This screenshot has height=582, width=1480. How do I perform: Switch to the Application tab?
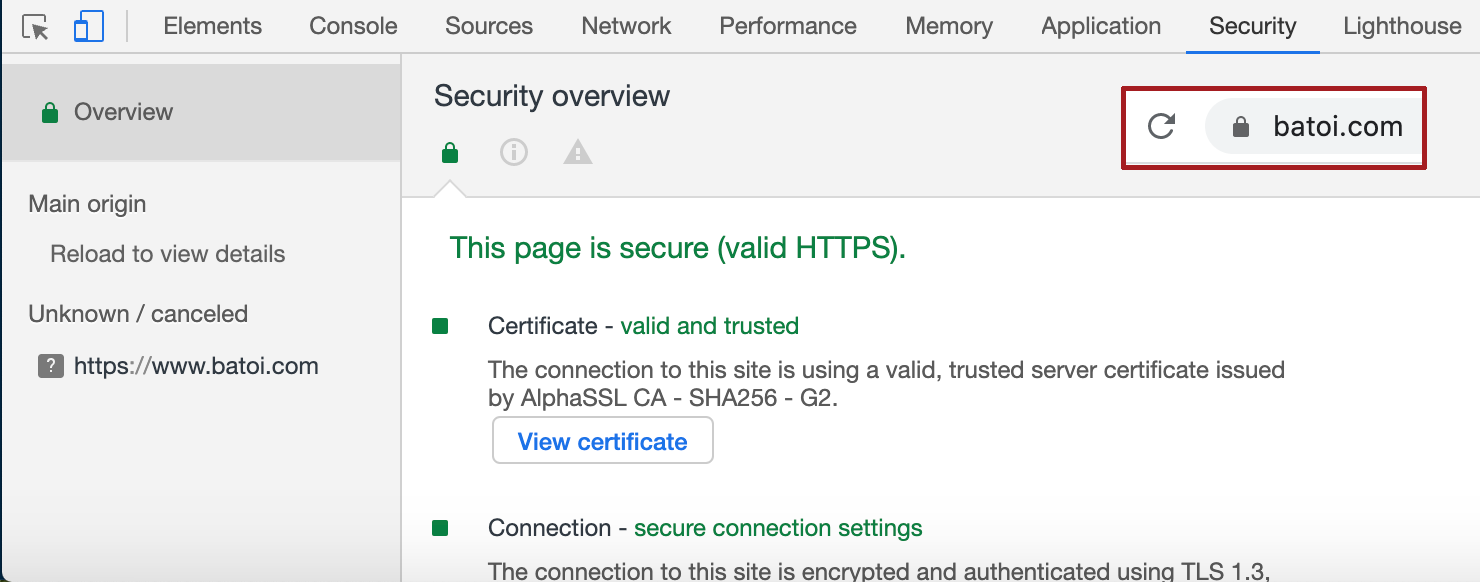pos(1101,27)
